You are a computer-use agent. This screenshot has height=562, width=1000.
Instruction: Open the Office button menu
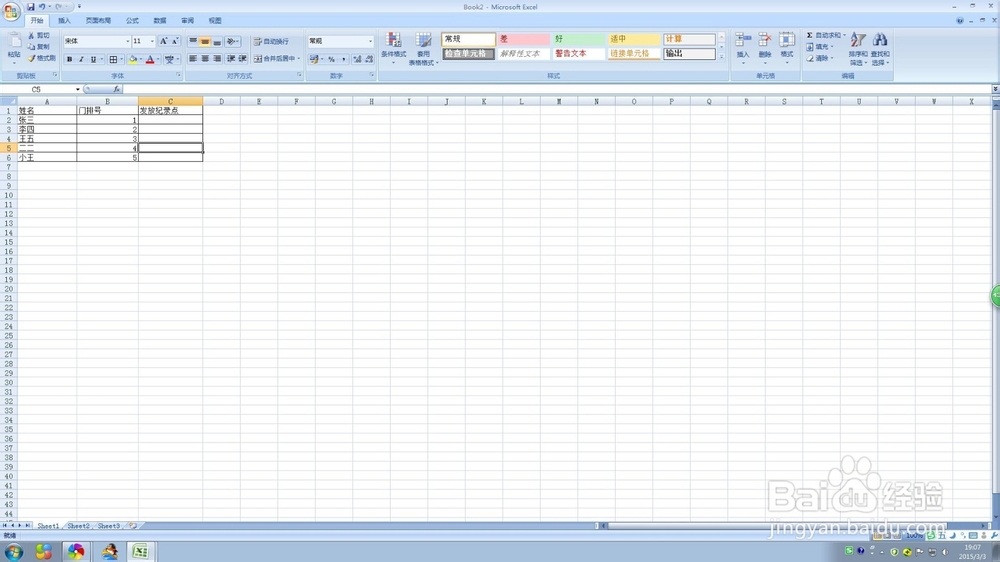pos(11,11)
